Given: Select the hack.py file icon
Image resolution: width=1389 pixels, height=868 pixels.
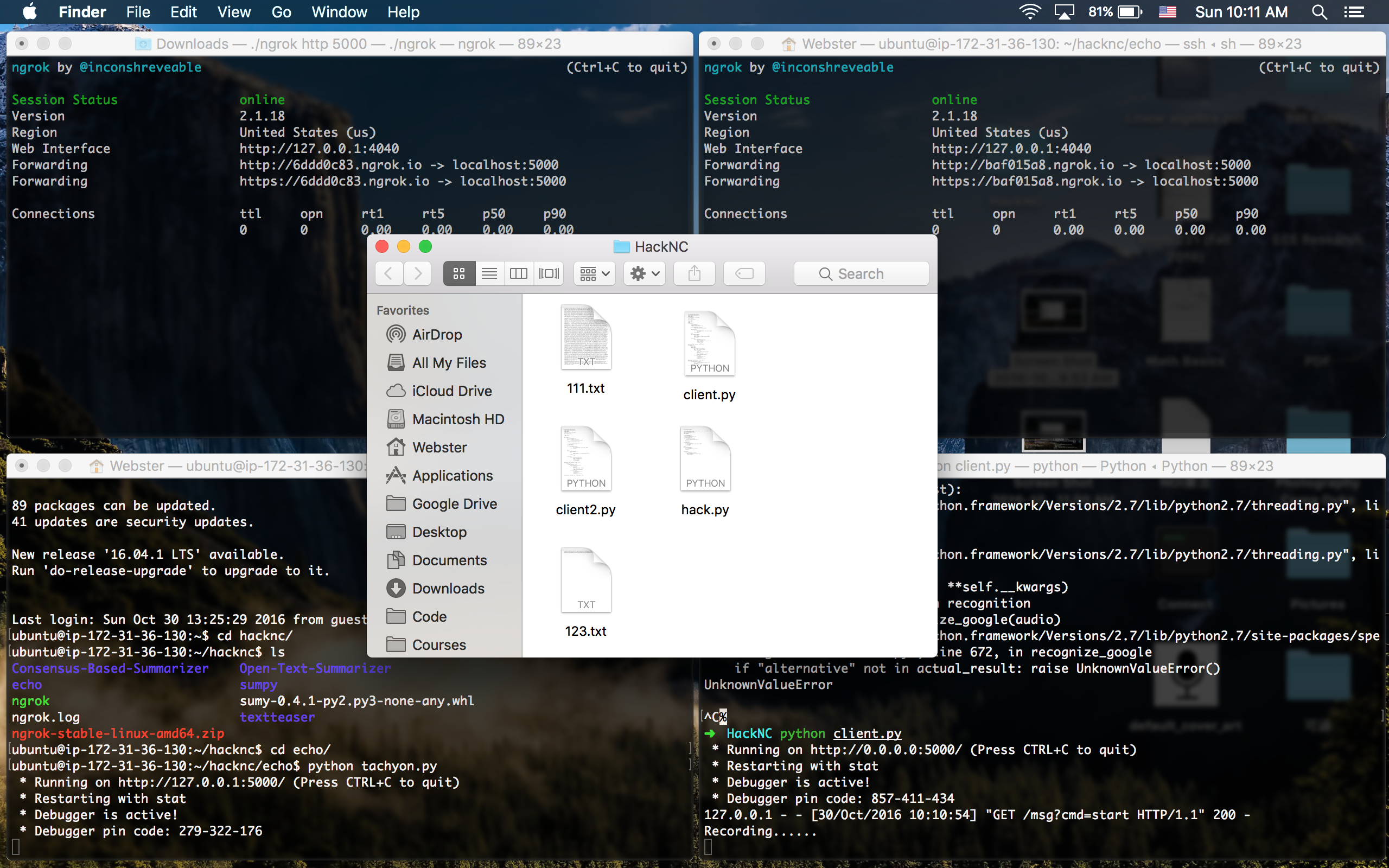Looking at the screenshot, I should coord(705,459).
